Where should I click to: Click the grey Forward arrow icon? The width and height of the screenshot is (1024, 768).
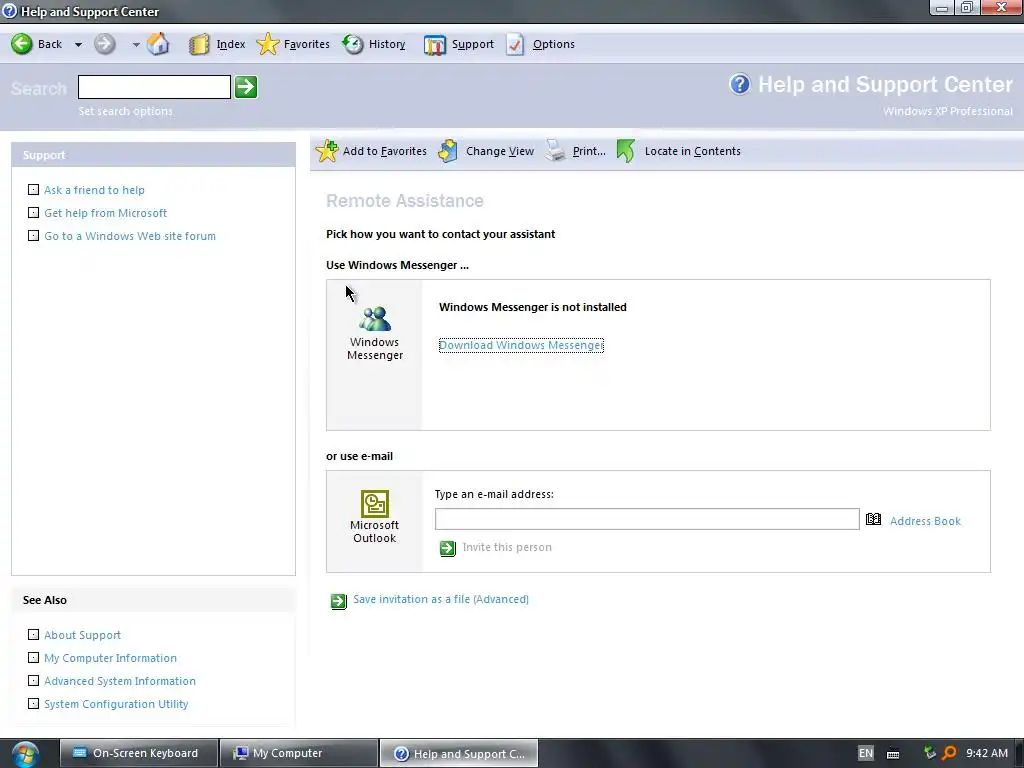(x=104, y=44)
